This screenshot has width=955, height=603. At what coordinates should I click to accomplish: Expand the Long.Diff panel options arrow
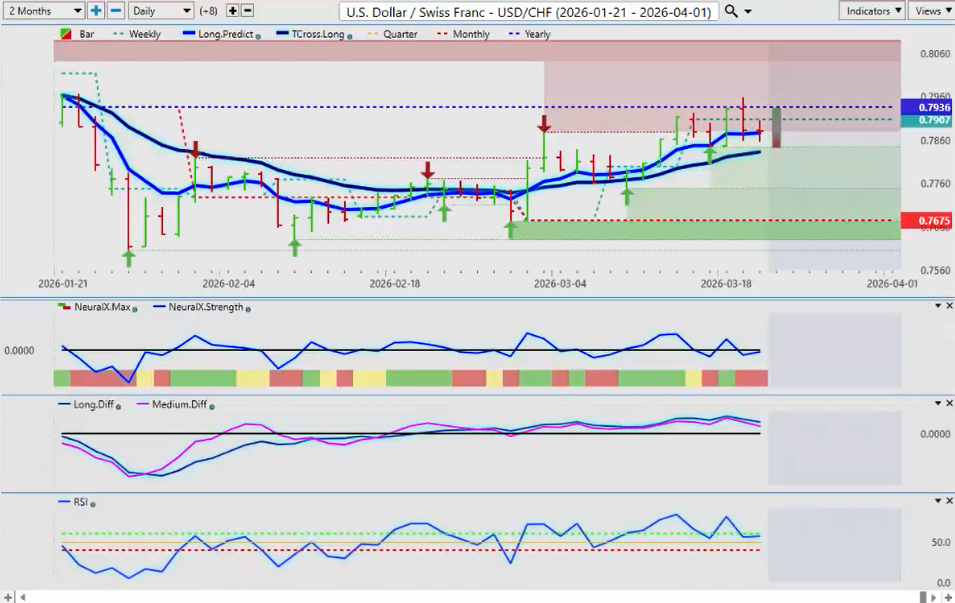tap(936, 403)
